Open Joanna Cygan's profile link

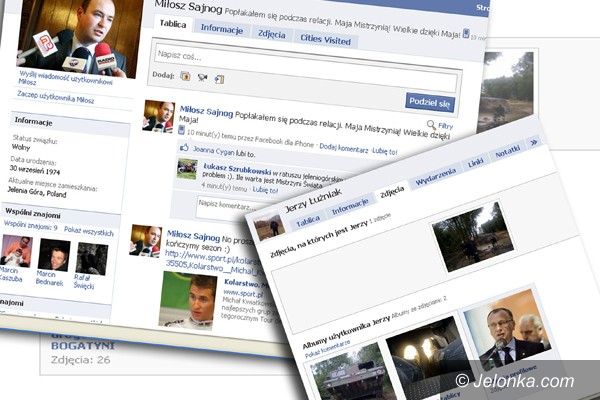[x=213, y=150]
